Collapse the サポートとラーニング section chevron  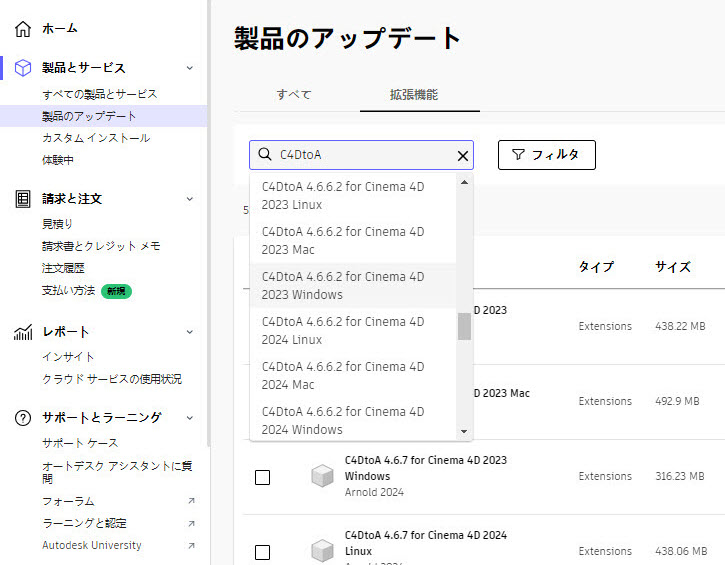pos(190,418)
